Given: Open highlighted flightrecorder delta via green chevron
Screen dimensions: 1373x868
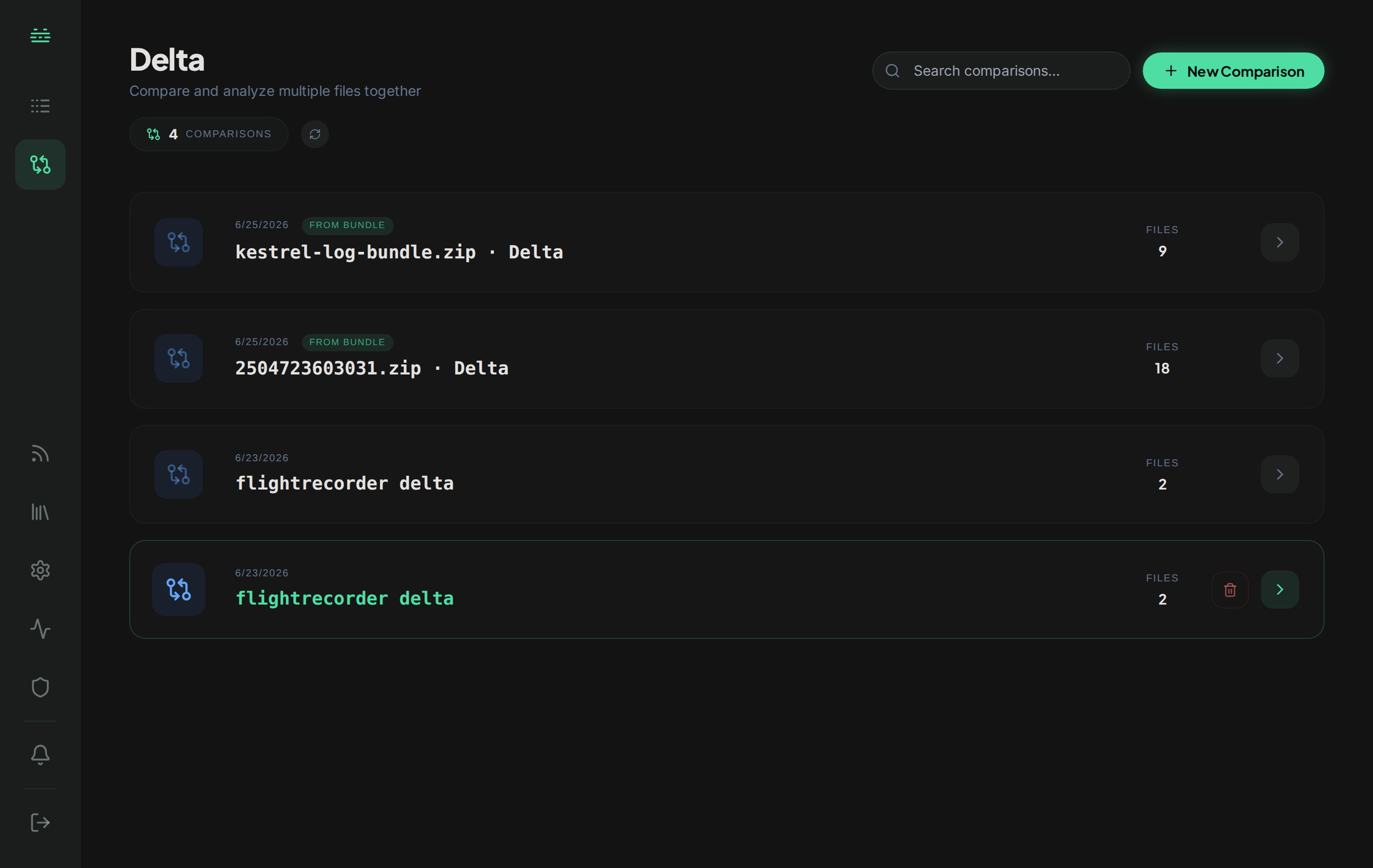Looking at the screenshot, I should [x=1280, y=589].
